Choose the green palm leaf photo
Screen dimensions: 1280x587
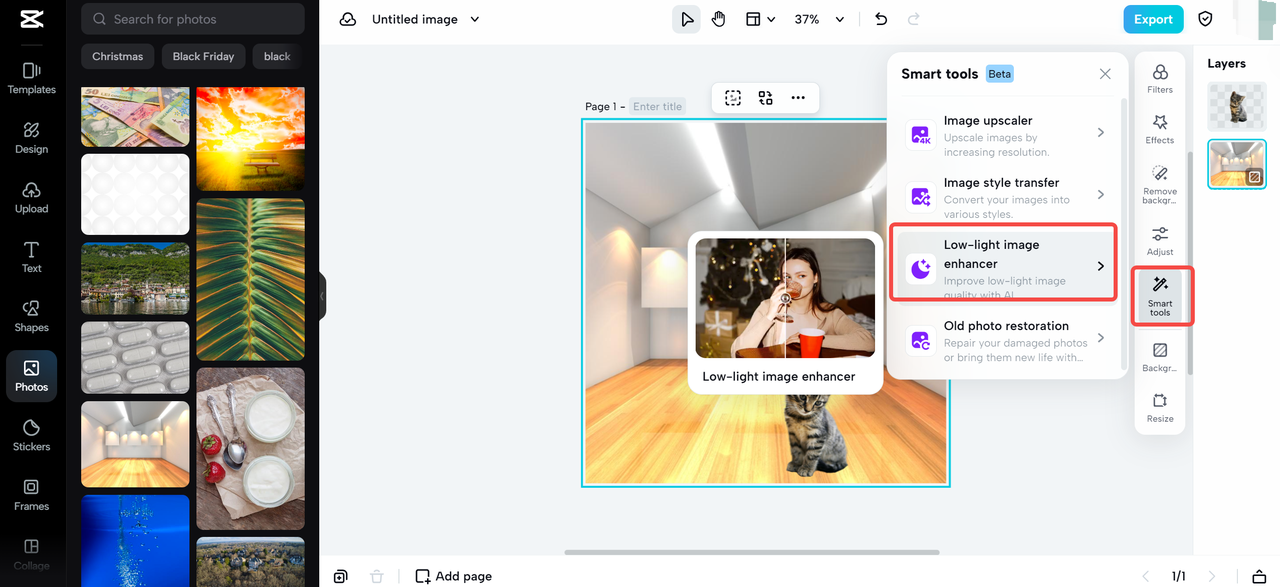coord(250,279)
